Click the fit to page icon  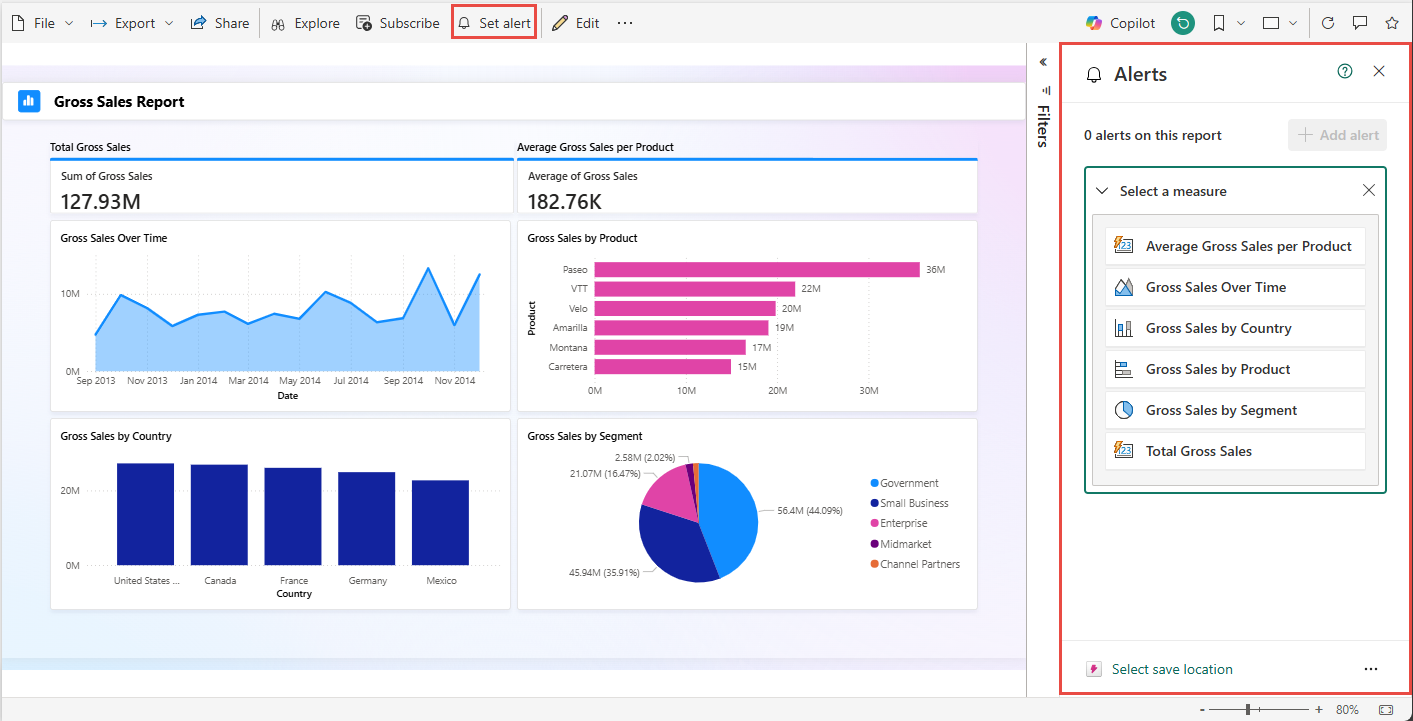pyautogui.click(x=1386, y=709)
